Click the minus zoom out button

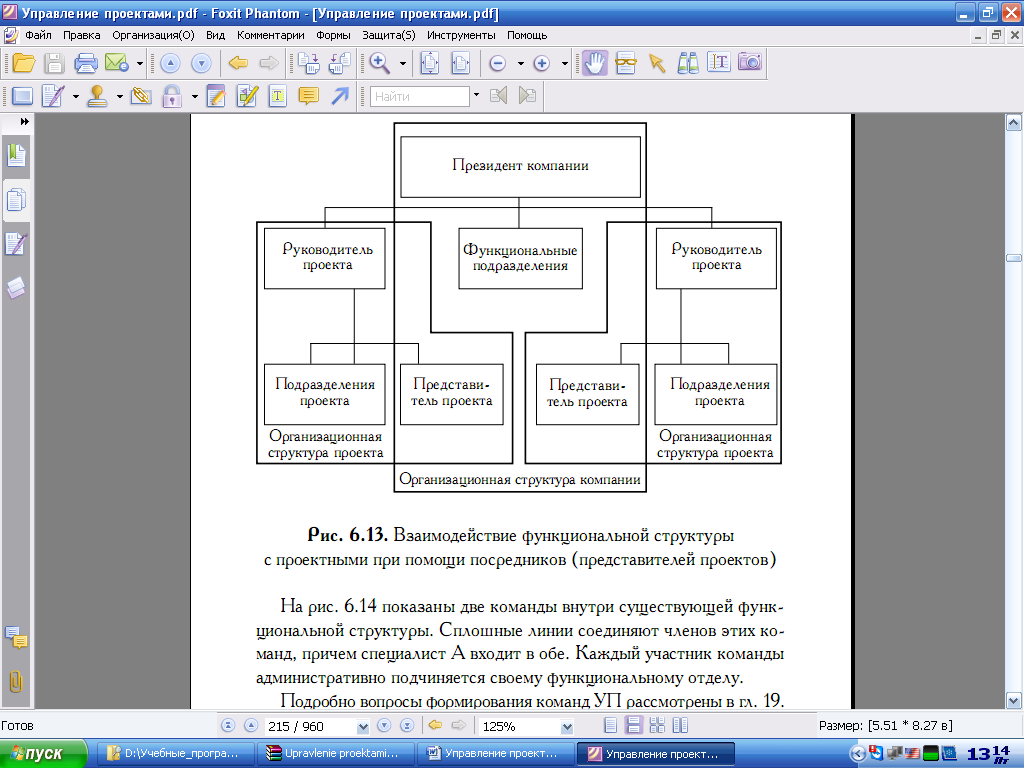coord(498,63)
